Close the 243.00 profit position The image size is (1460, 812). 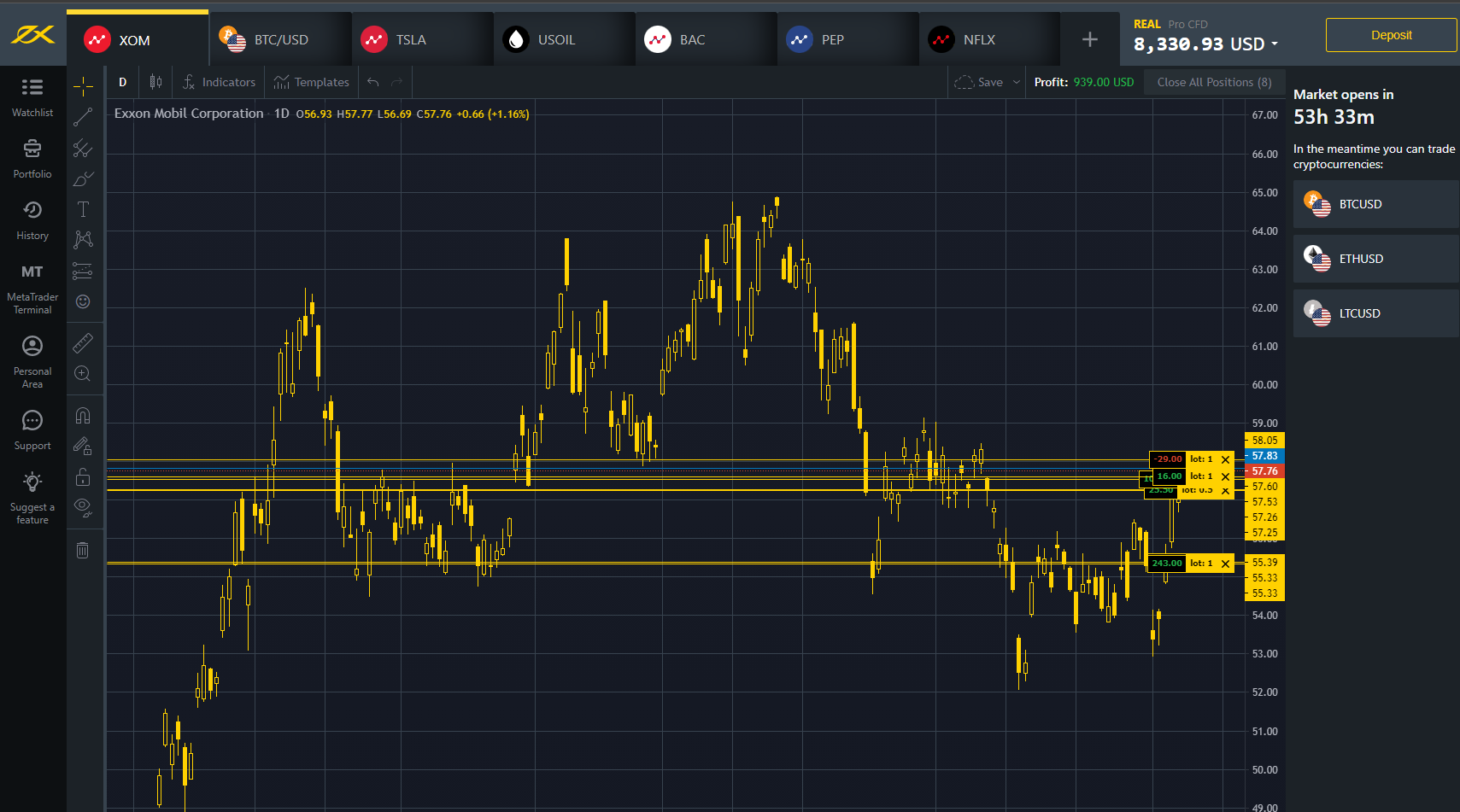click(1225, 564)
